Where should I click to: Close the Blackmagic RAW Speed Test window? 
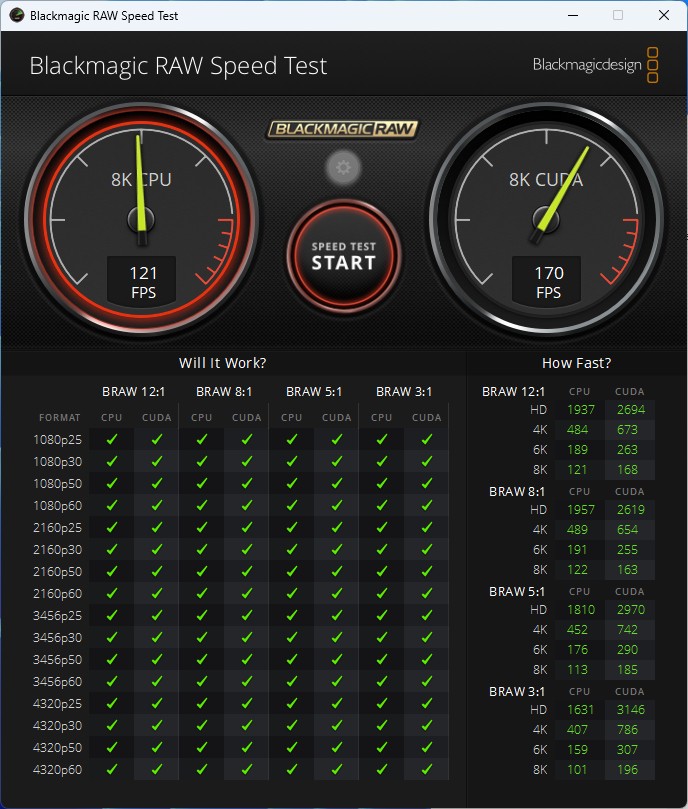pos(664,15)
